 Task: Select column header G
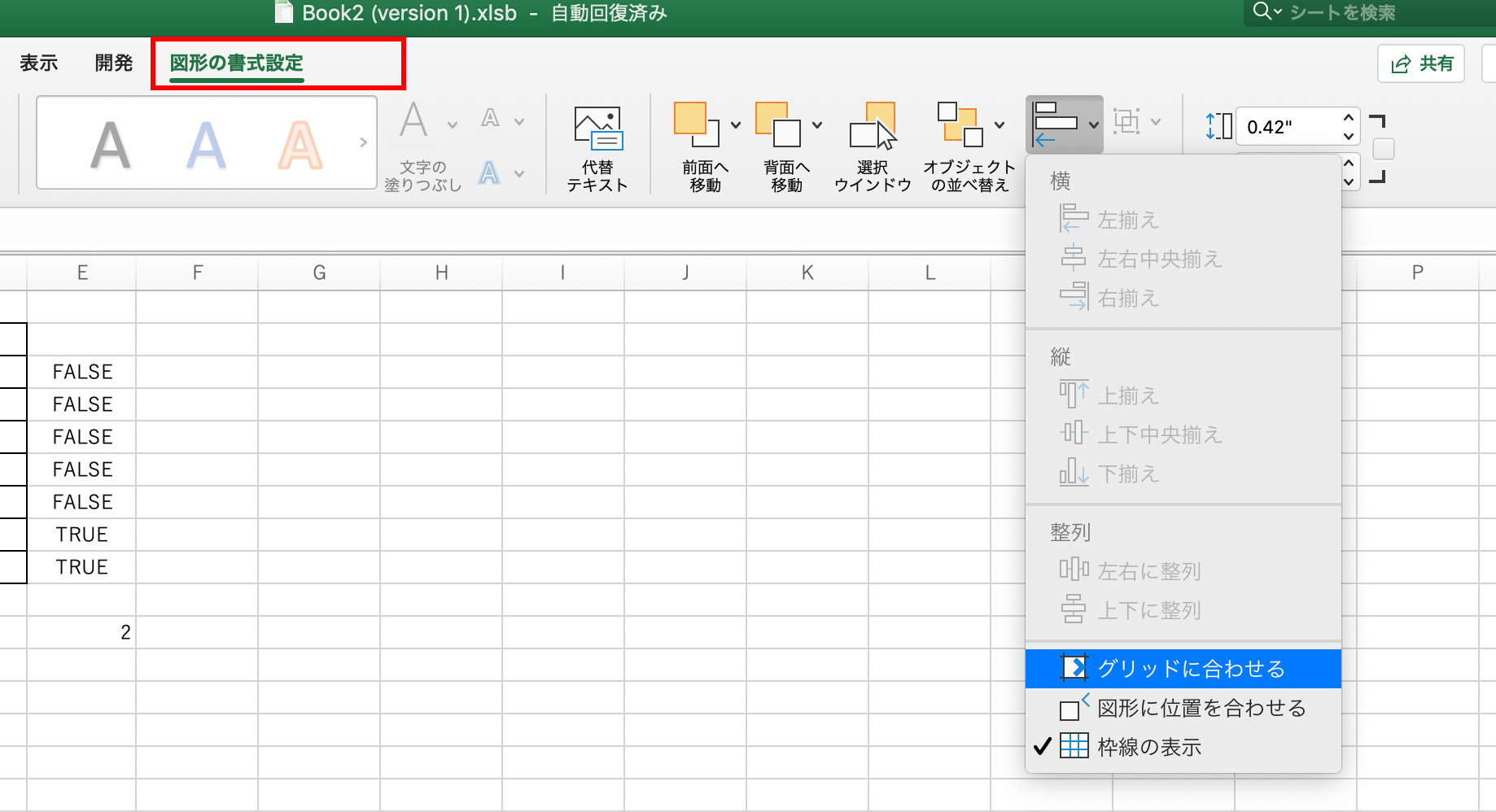tap(319, 273)
